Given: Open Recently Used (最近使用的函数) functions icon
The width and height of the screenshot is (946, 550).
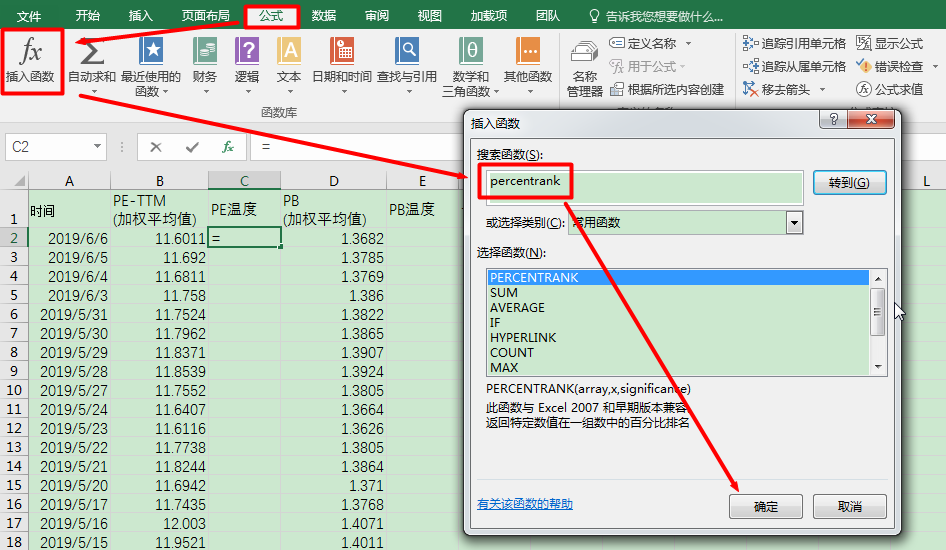Looking at the screenshot, I should (151, 51).
